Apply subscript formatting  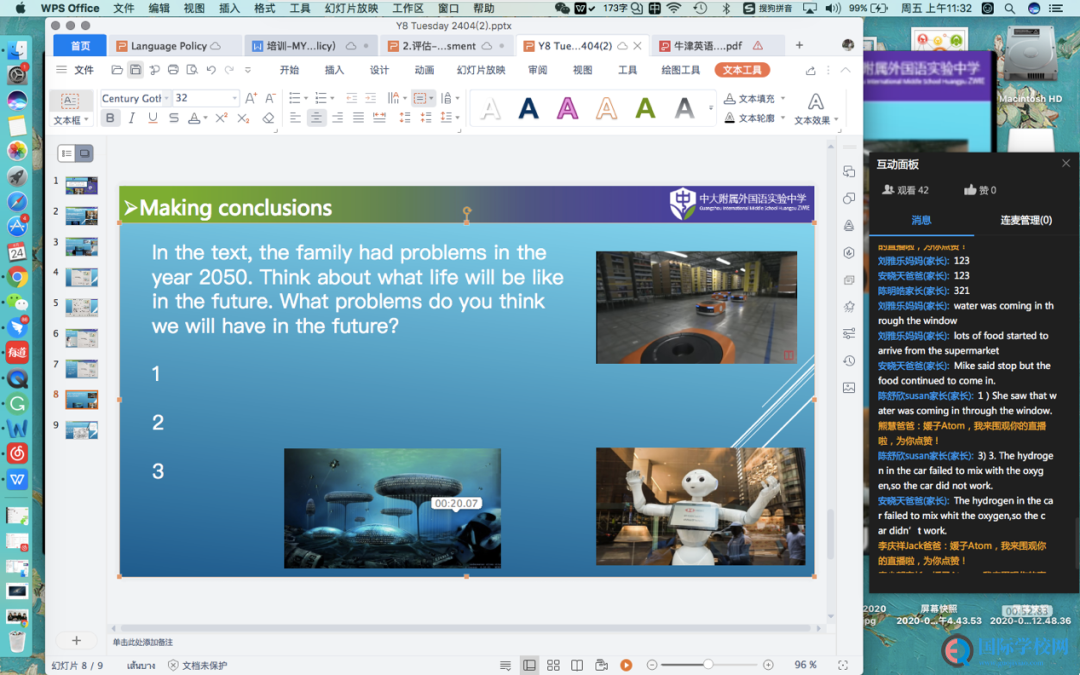coord(243,118)
